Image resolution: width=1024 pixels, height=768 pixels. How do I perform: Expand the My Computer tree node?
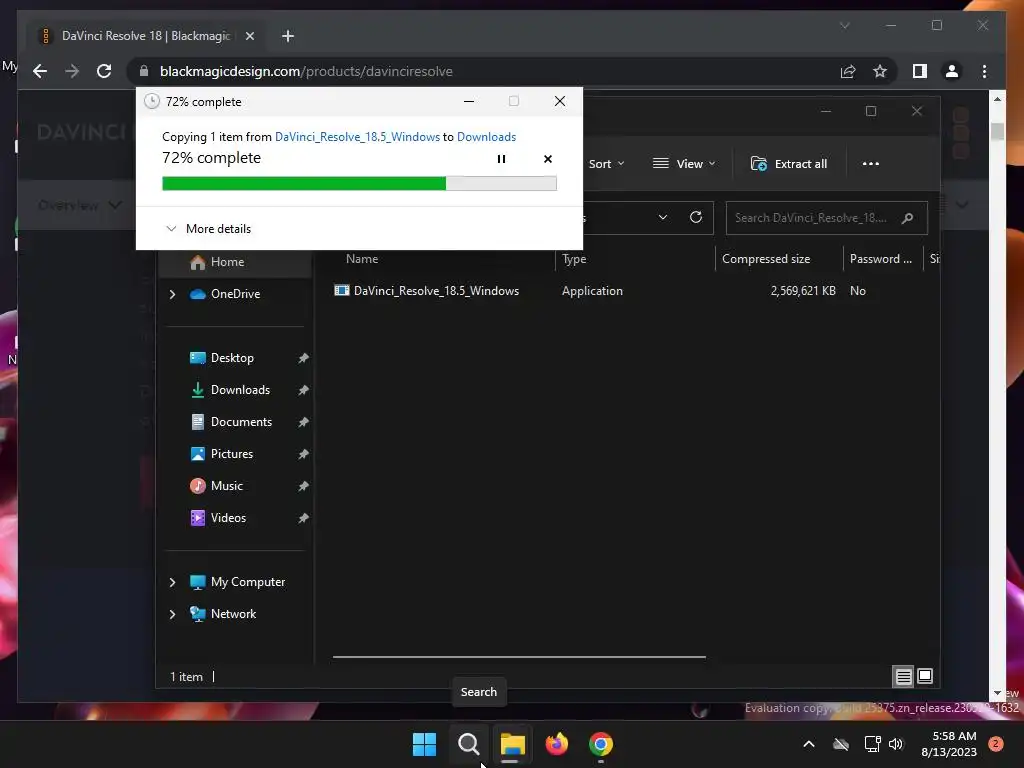pos(172,582)
